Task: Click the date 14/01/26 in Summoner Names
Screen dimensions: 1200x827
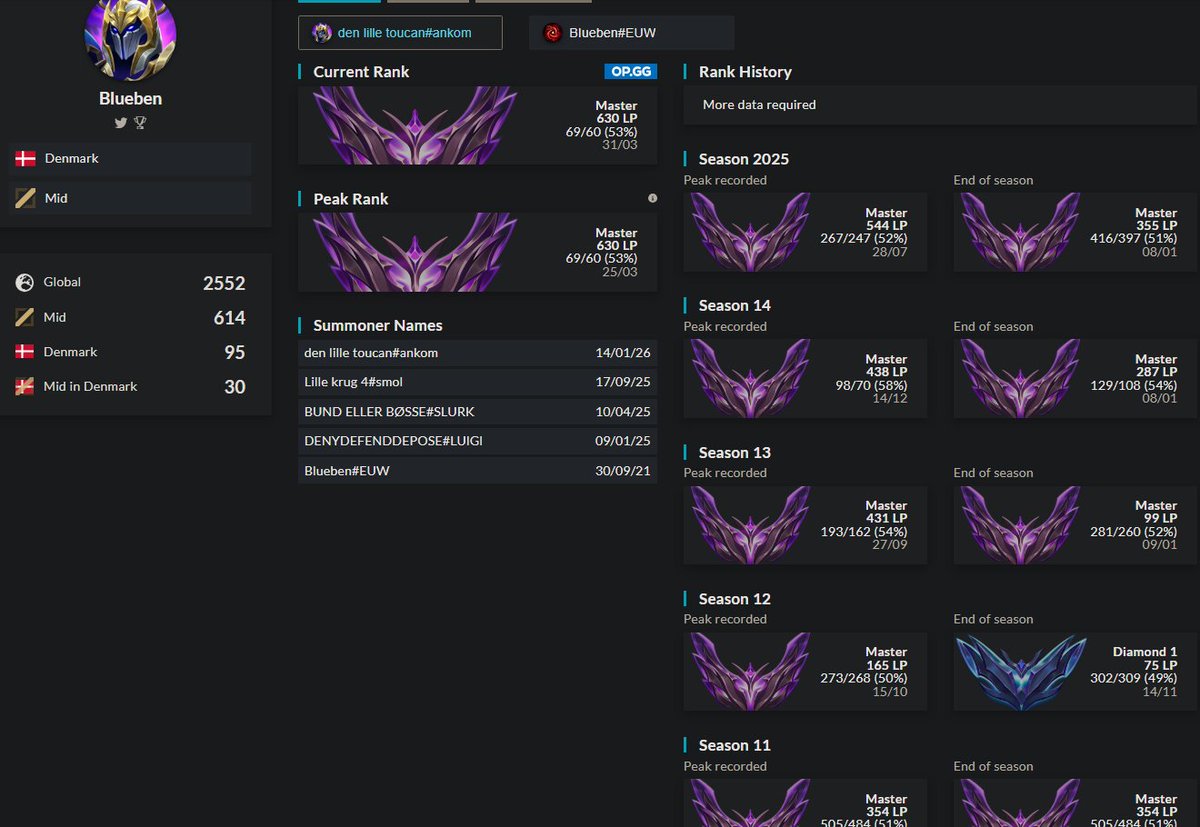Action: click(623, 353)
